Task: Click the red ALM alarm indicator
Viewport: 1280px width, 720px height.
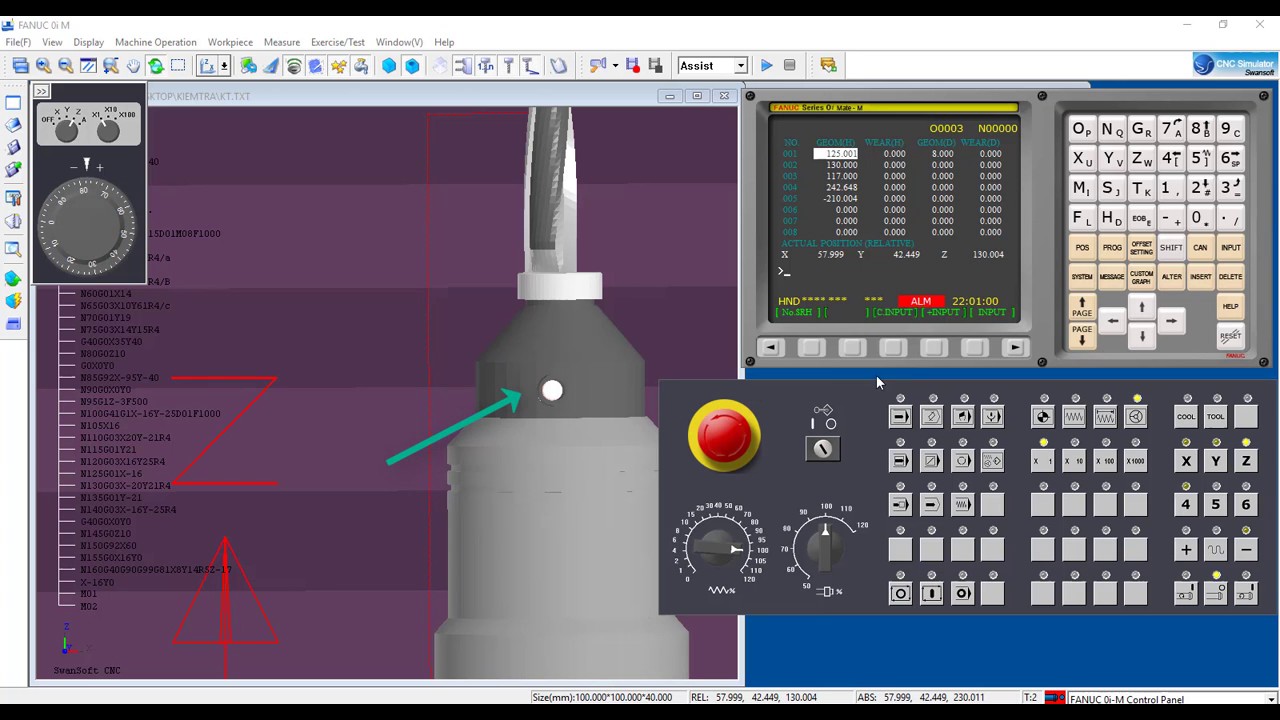Action: point(921,301)
